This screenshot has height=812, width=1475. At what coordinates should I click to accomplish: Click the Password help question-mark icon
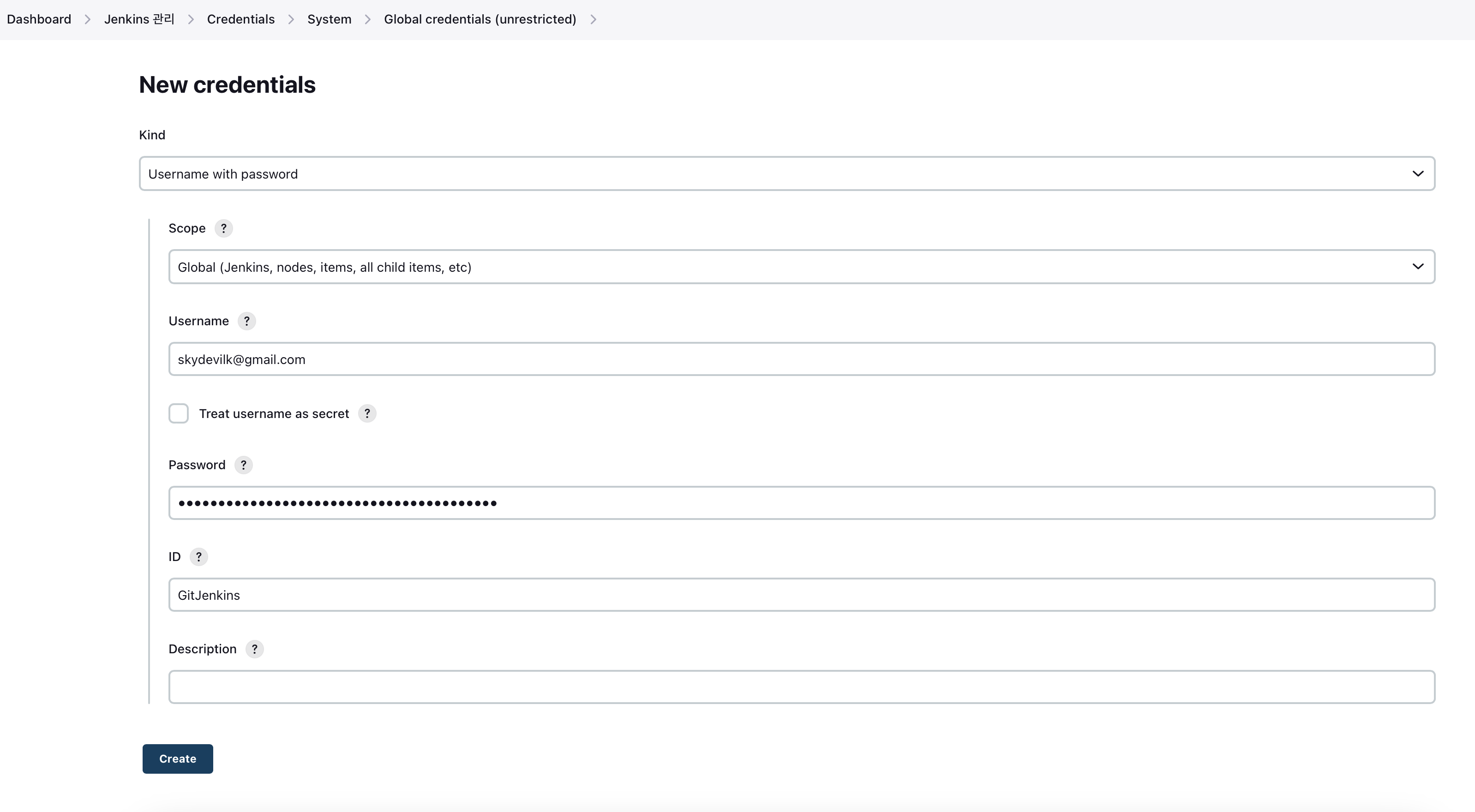click(243, 465)
